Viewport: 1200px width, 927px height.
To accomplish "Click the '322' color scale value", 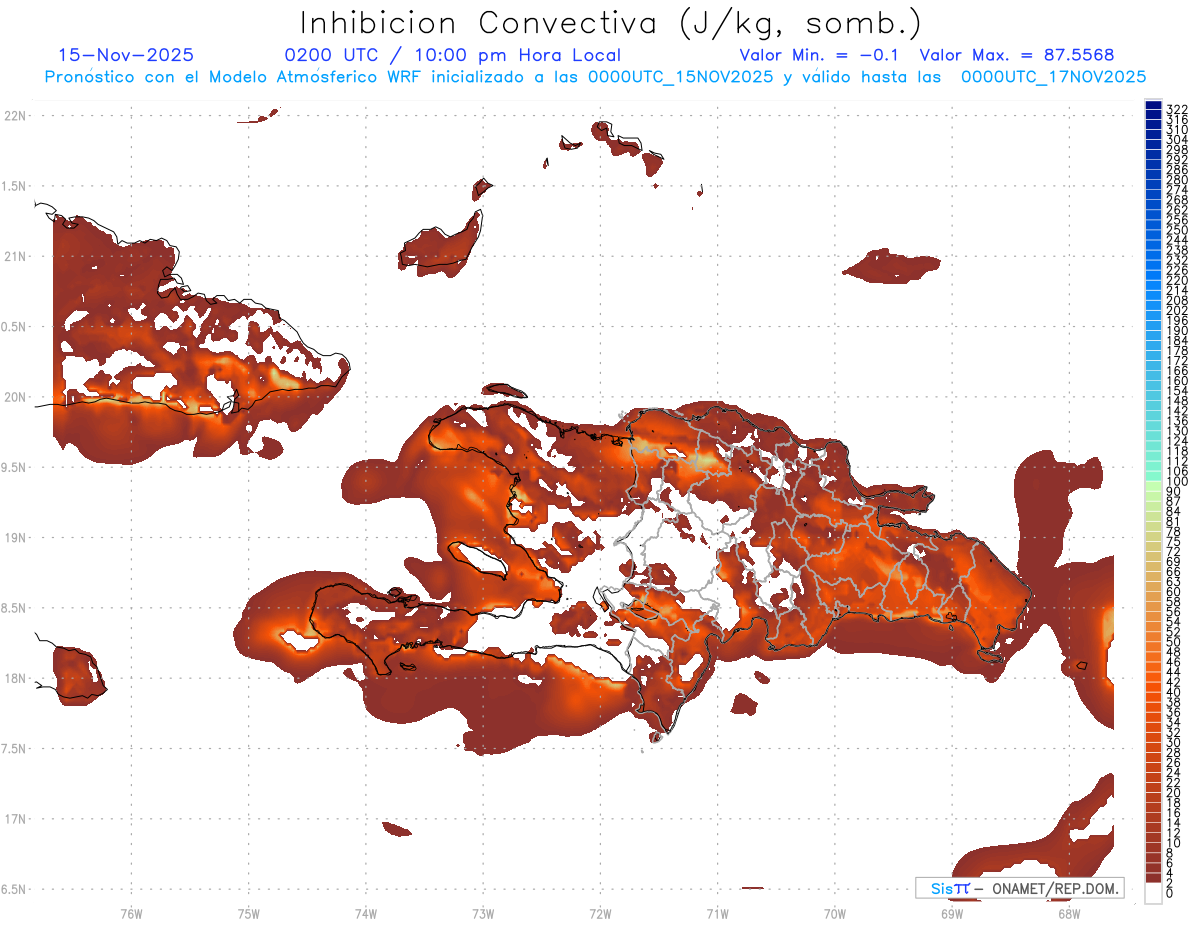I will click(x=1177, y=109).
